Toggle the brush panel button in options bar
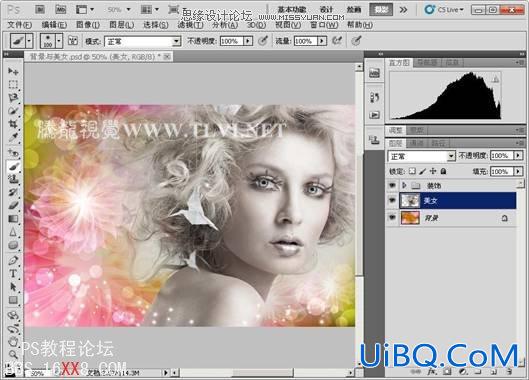This screenshot has height=380, width=529. pos(73,41)
